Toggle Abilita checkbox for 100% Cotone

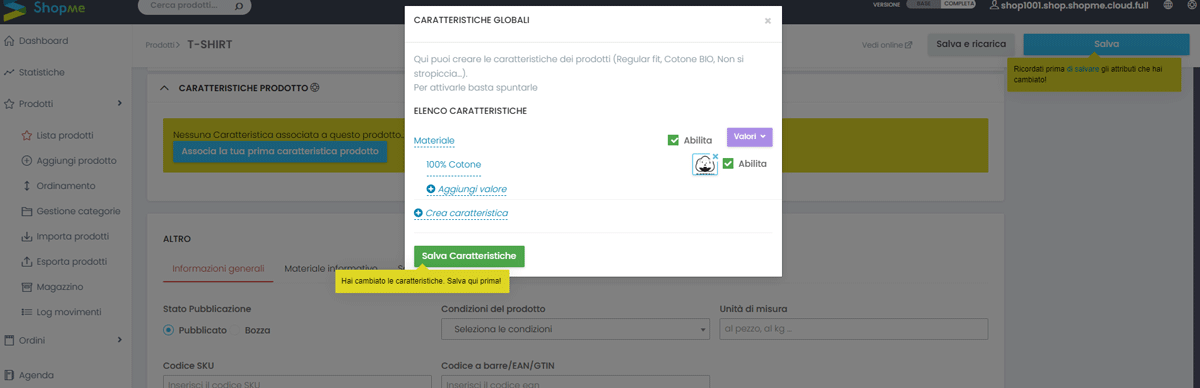[728, 164]
